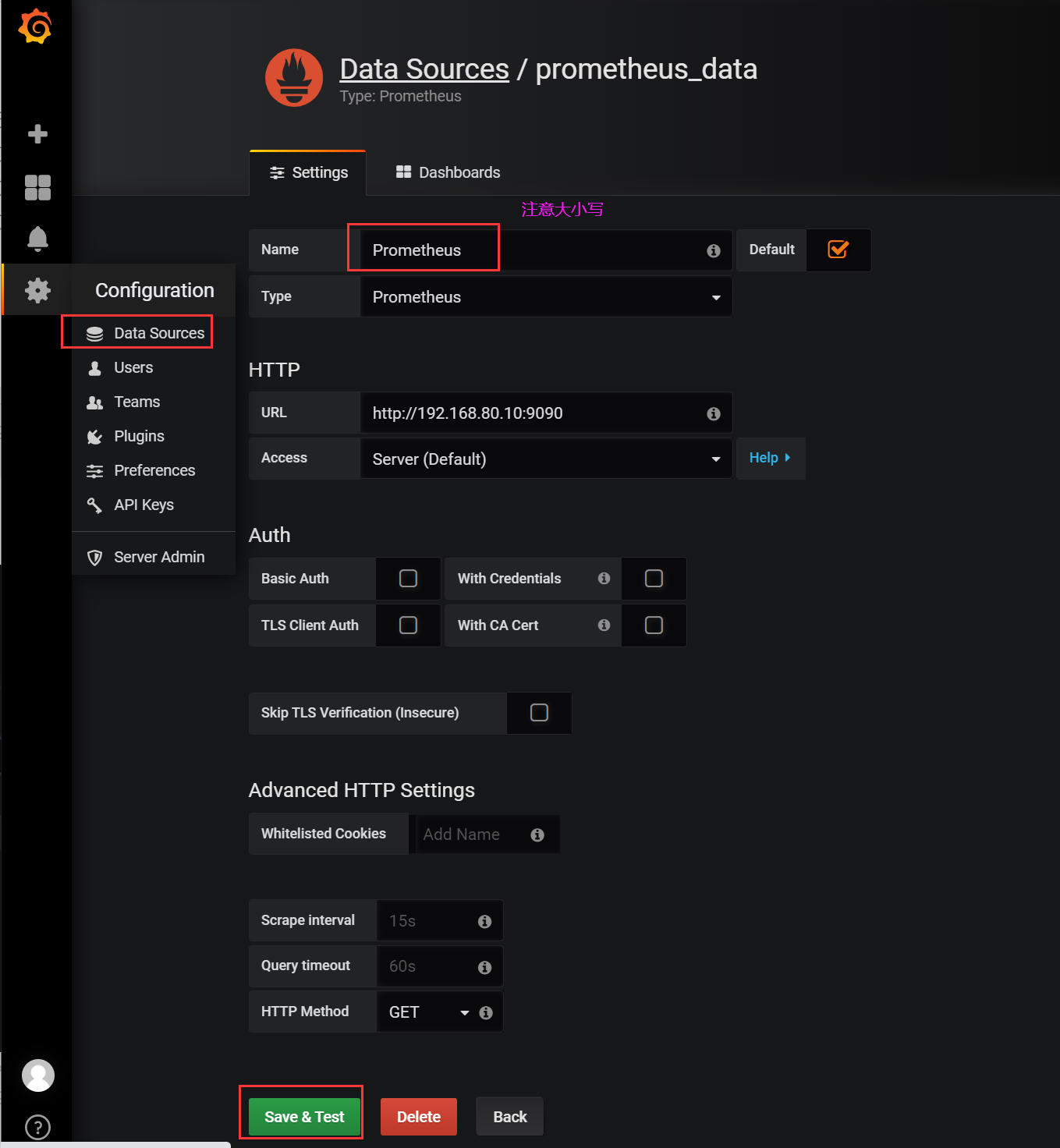Open the Dashboards grid icon
This screenshot has width=1060, height=1148.
(37, 187)
